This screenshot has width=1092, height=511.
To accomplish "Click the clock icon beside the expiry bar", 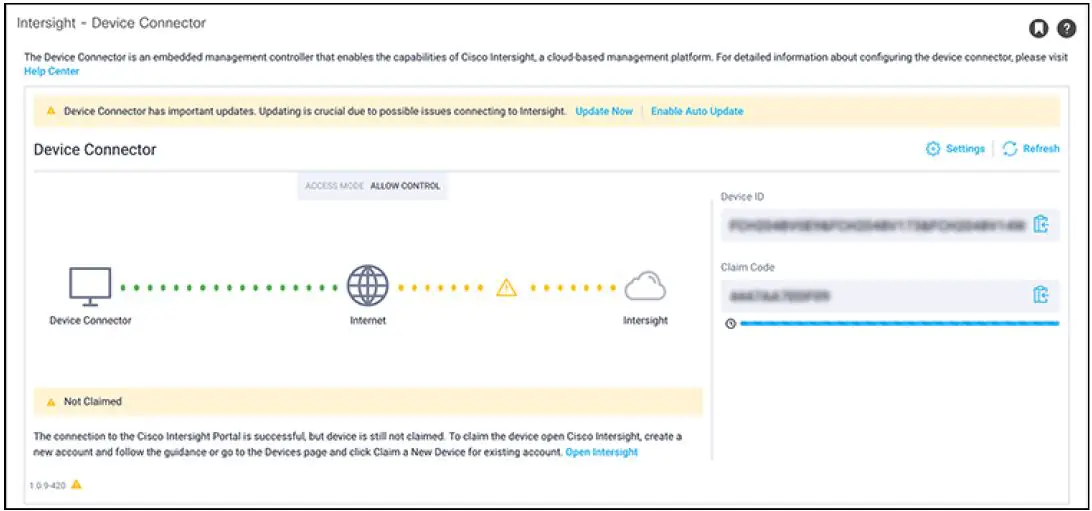I will tap(730, 324).
